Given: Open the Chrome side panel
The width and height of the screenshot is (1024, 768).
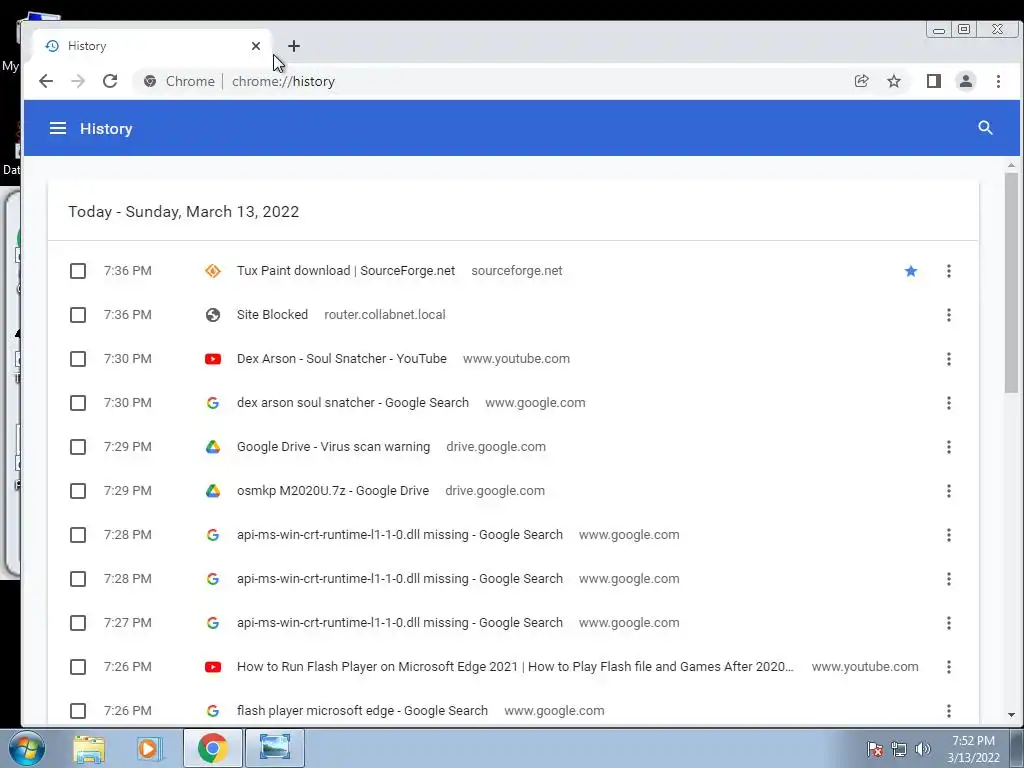Looking at the screenshot, I should click(x=934, y=81).
